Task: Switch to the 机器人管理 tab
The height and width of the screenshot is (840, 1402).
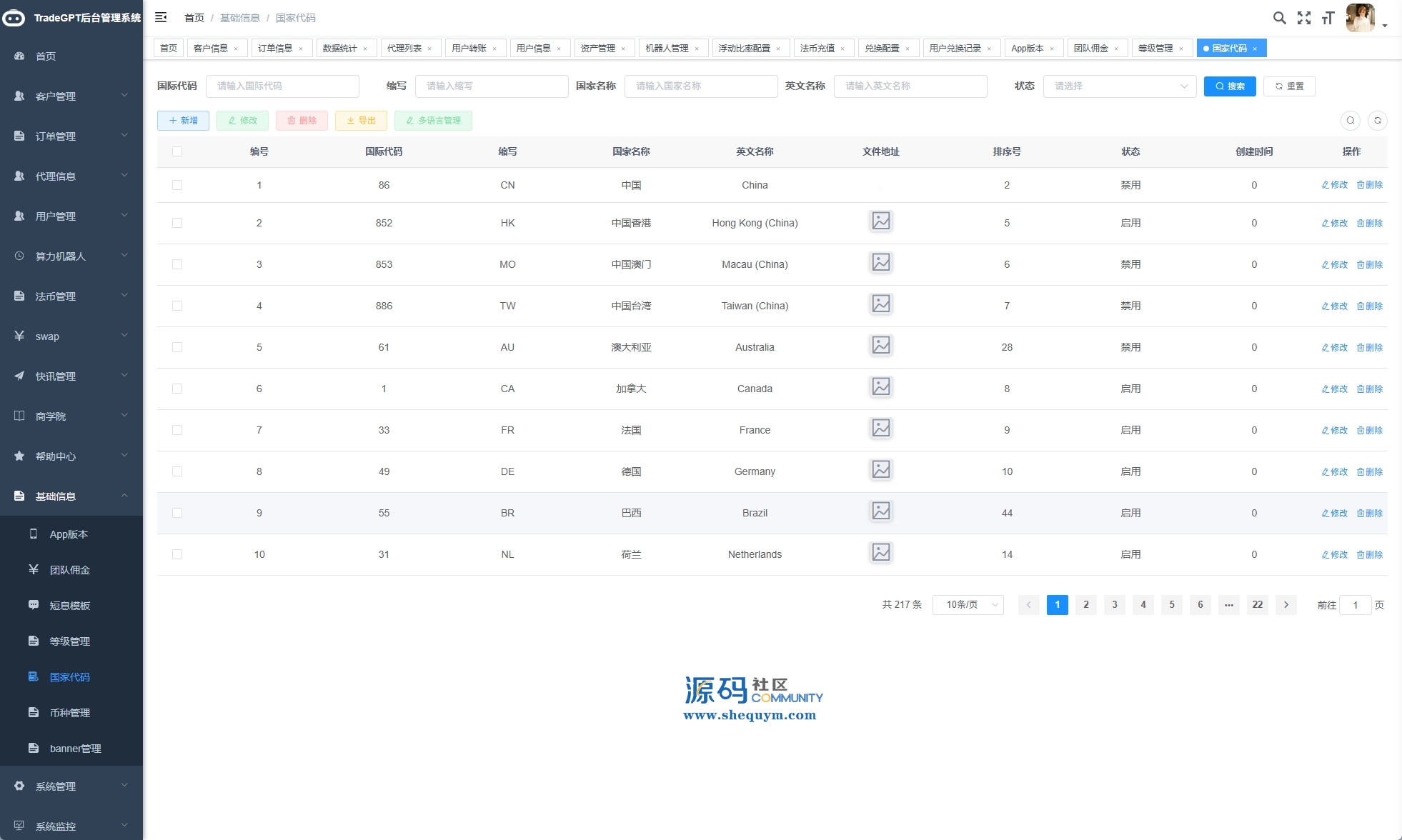Action: click(x=667, y=49)
